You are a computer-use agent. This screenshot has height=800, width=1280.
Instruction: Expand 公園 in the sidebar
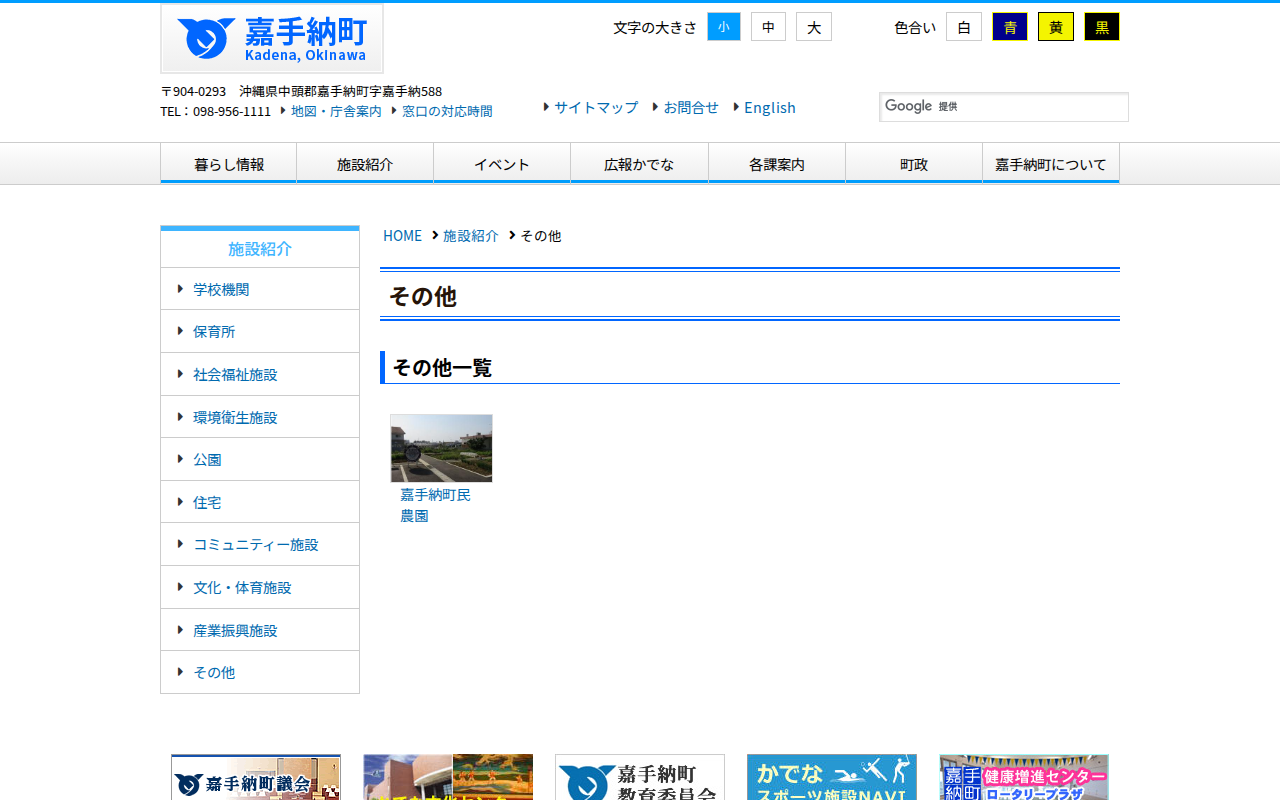coord(207,459)
